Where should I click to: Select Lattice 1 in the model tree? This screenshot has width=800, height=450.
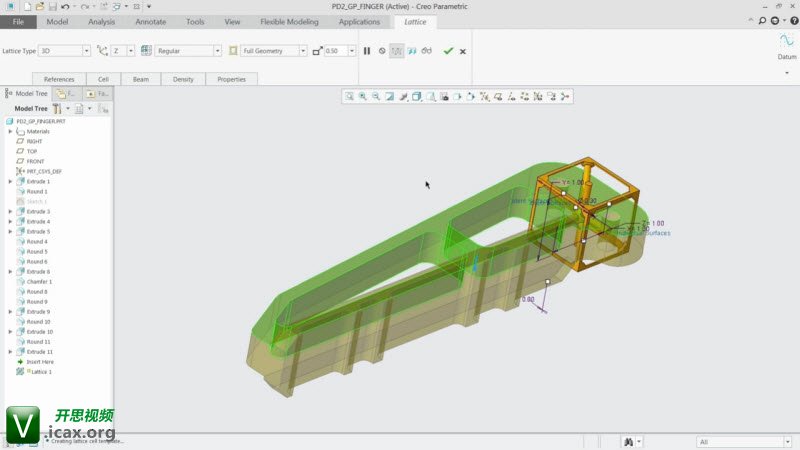39,372
